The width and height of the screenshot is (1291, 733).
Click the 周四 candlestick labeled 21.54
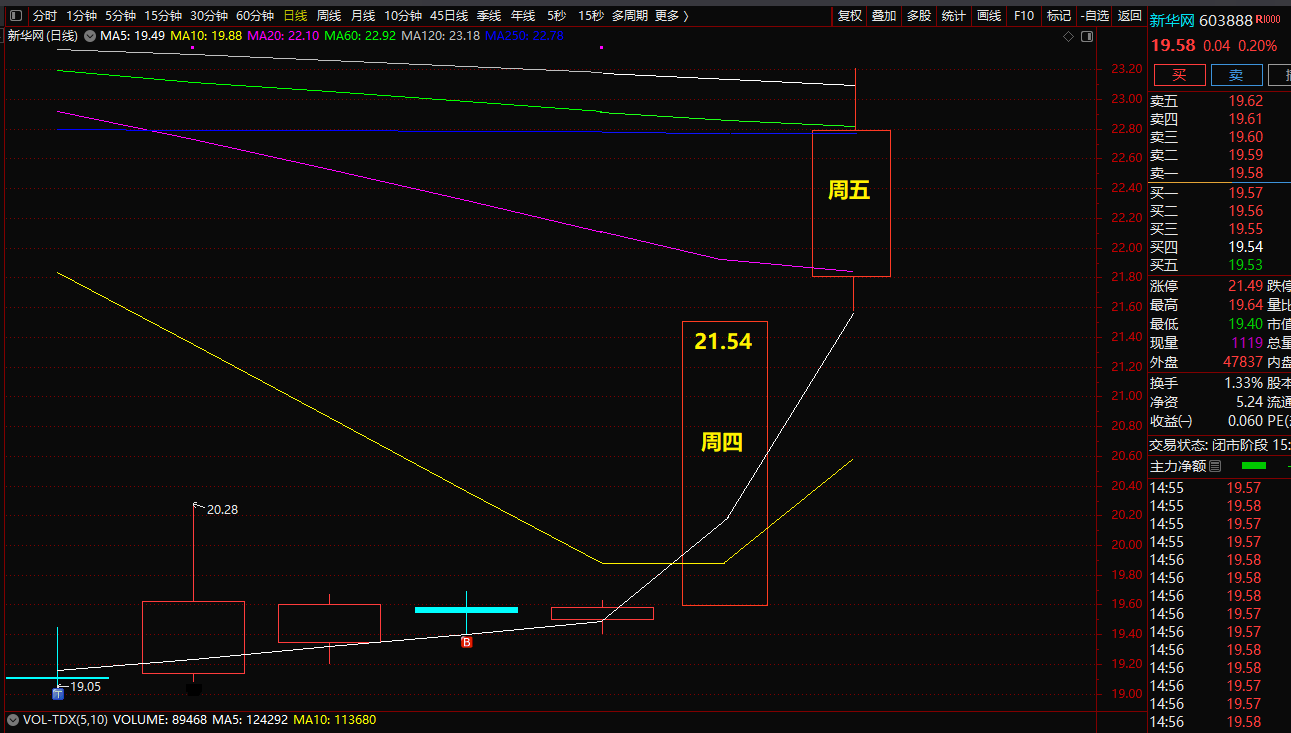click(725, 463)
